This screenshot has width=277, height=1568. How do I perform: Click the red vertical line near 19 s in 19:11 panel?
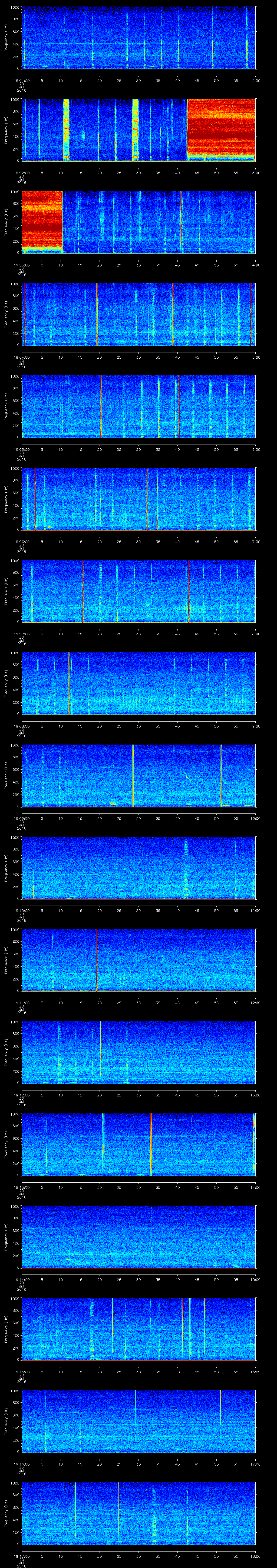[96, 960]
